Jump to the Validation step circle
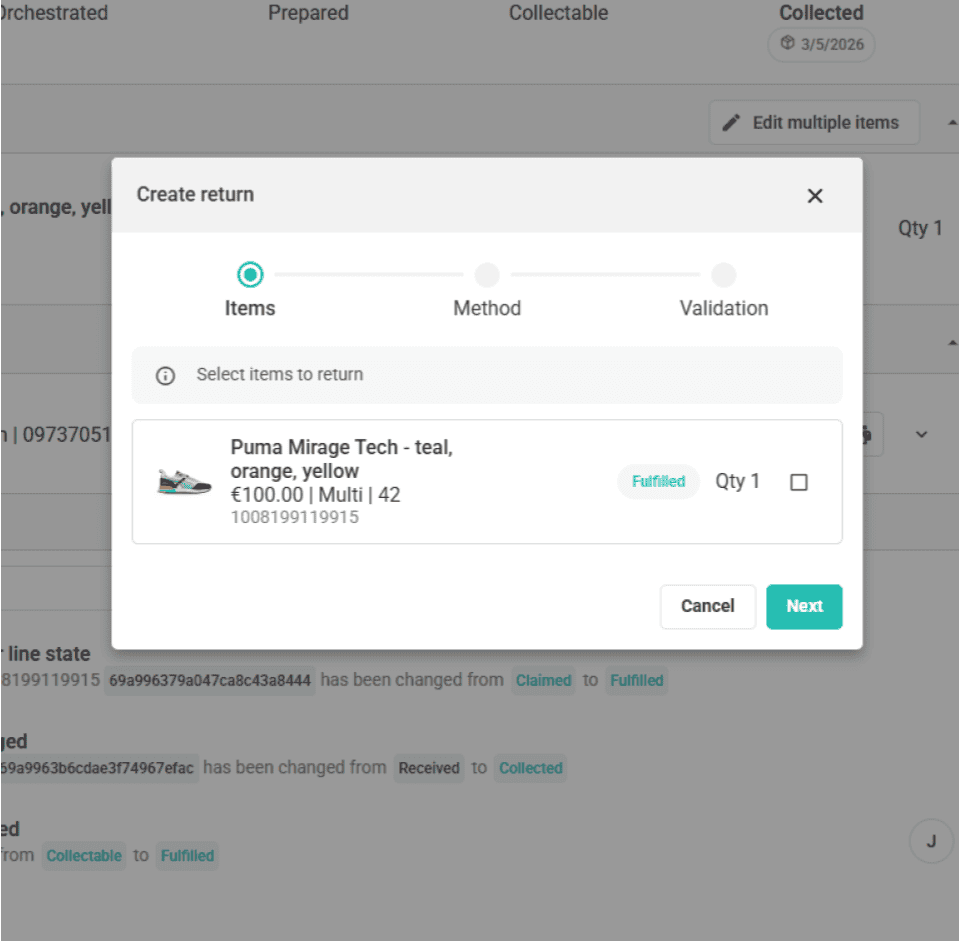 [723, 274]
